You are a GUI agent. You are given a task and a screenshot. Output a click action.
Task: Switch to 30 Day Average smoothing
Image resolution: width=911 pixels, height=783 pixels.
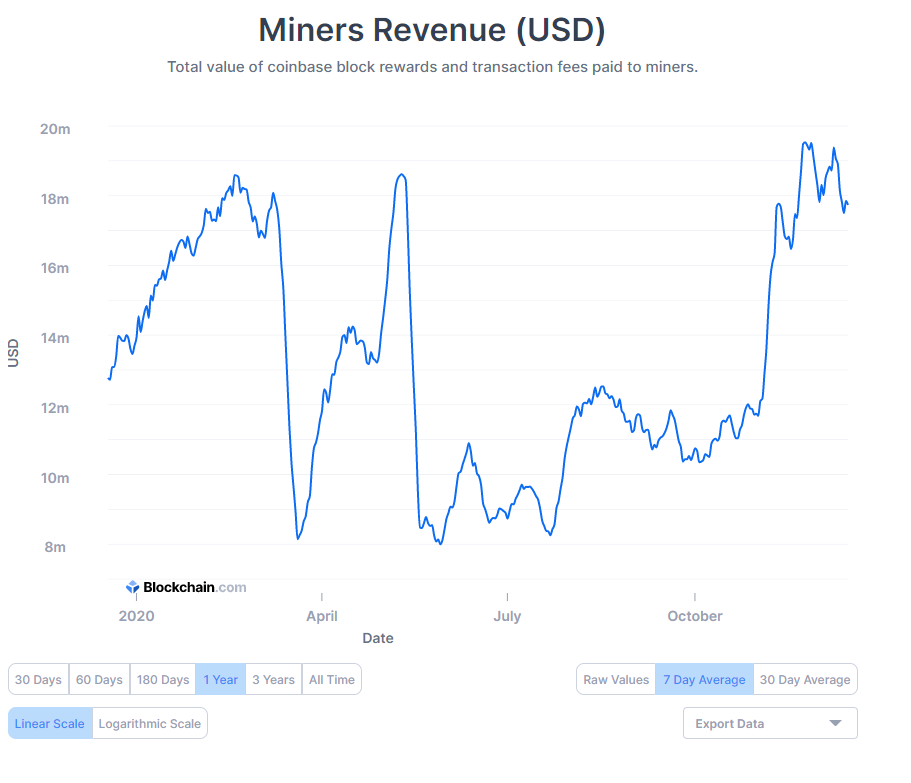pos(805,680)
